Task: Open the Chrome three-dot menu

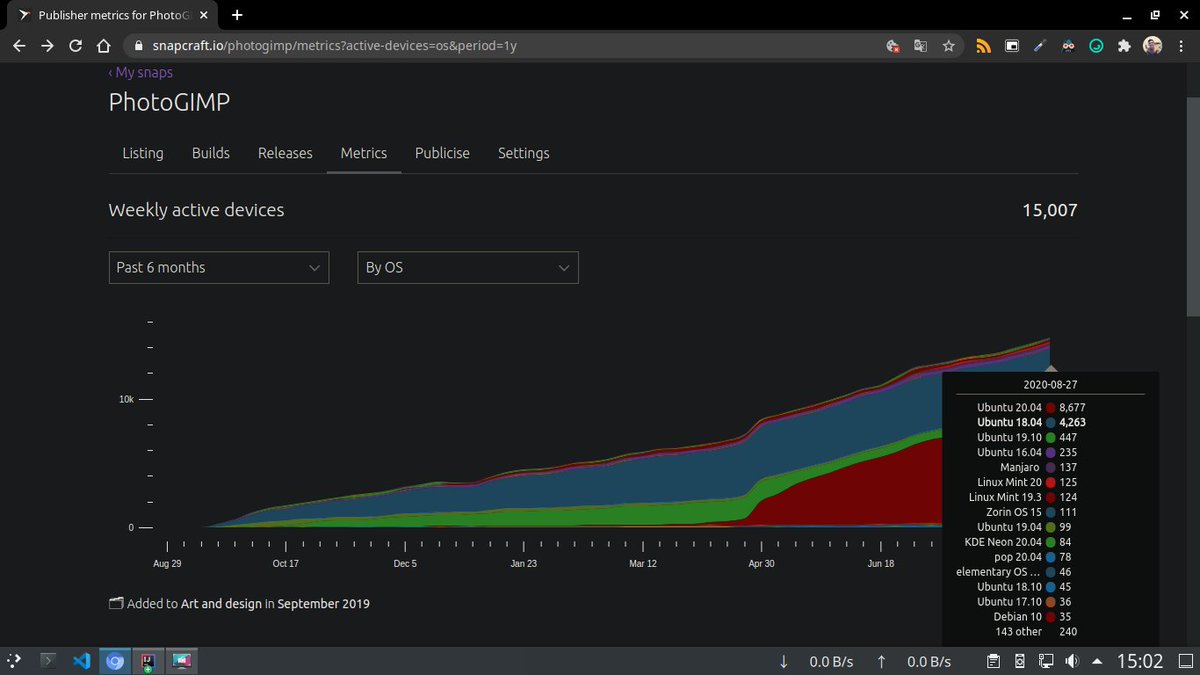Action: point(1180,46)
